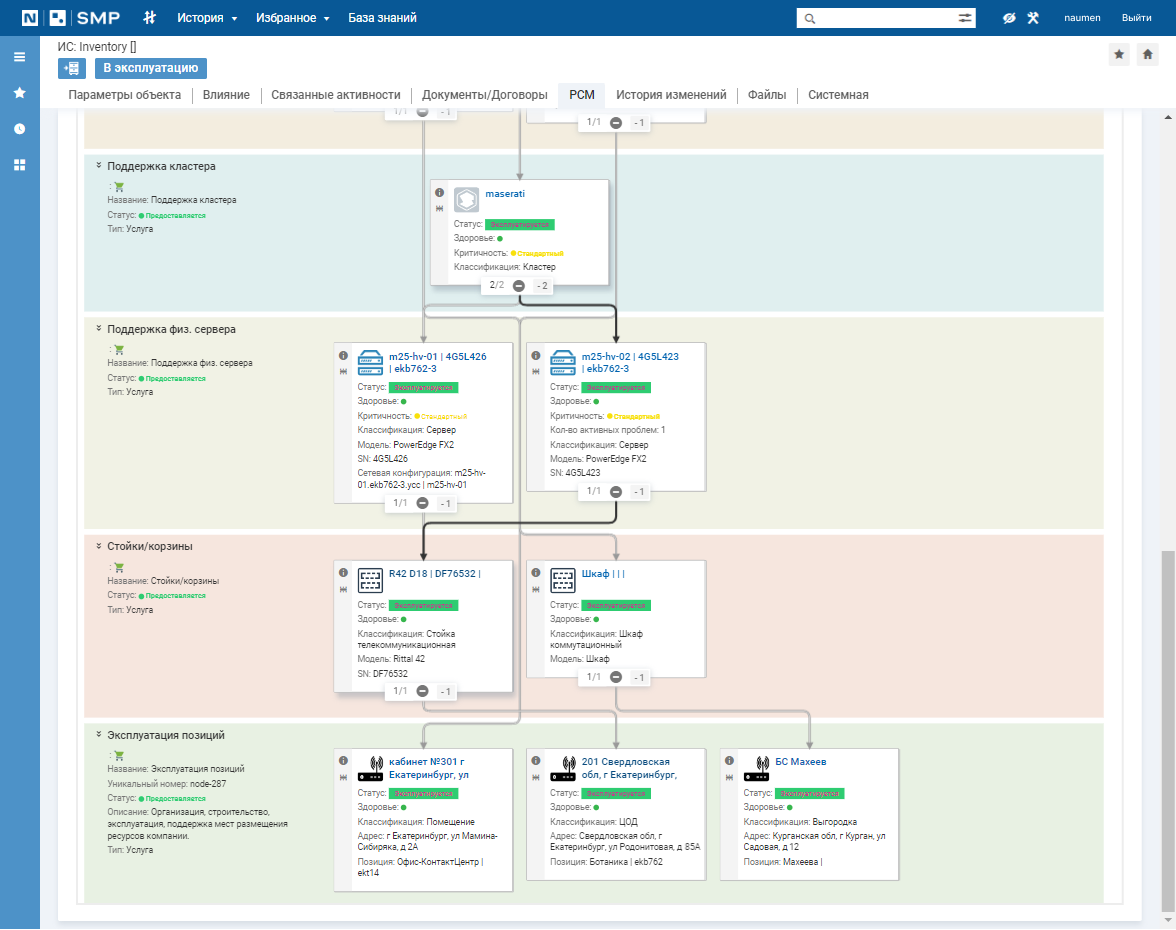Collapse children of m25-hv-01 minus button
Image resolution: width=1176 pixels, height=930 pixels.
422,503
